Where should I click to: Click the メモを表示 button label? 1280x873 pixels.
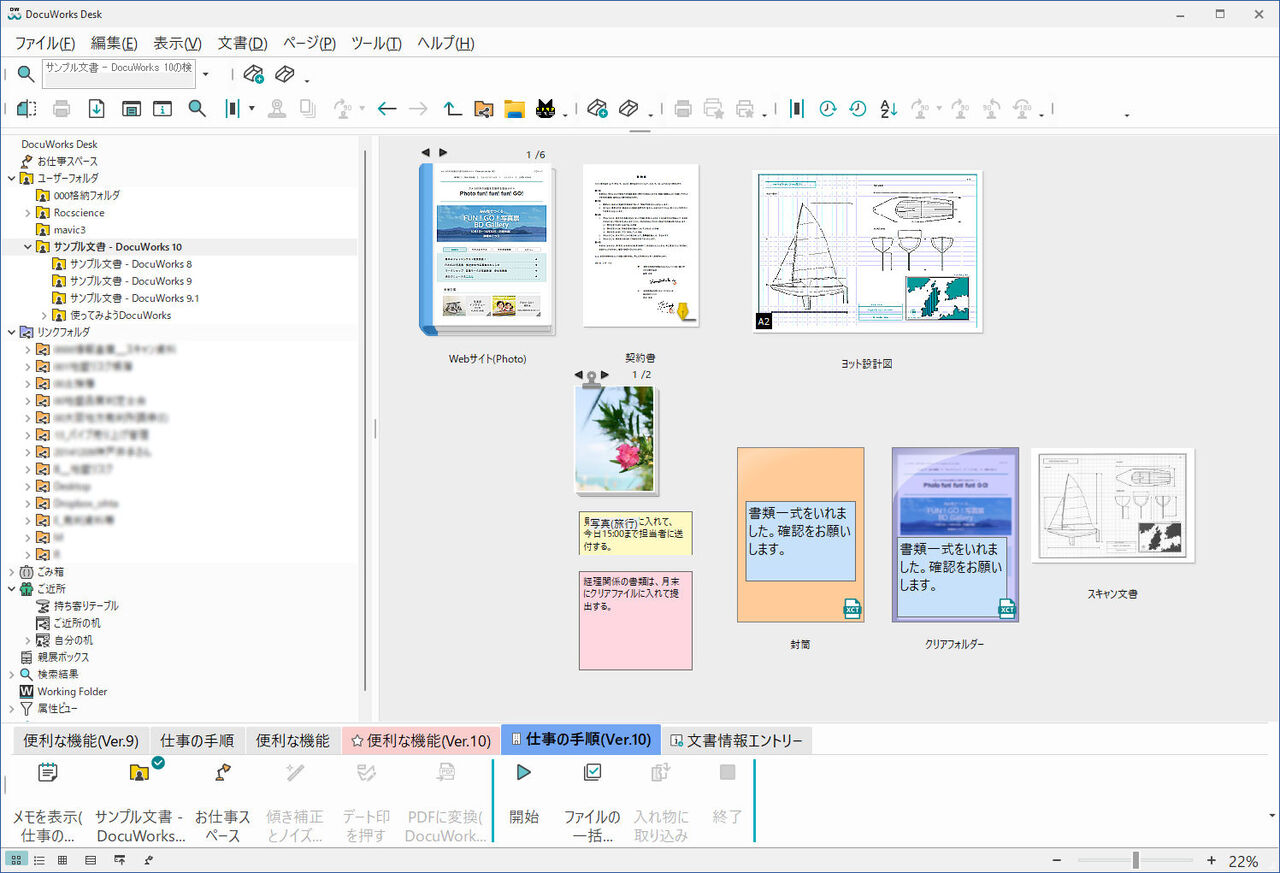pyautogui.click(x=47, y=826)
